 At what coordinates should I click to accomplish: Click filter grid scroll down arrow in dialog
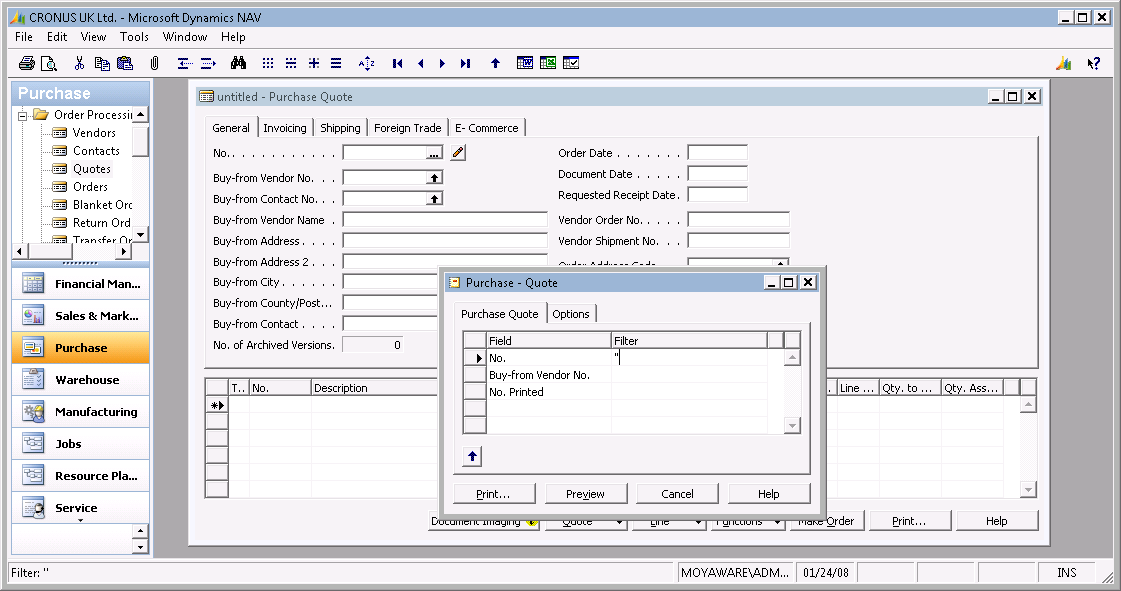(x=791, y=426)
